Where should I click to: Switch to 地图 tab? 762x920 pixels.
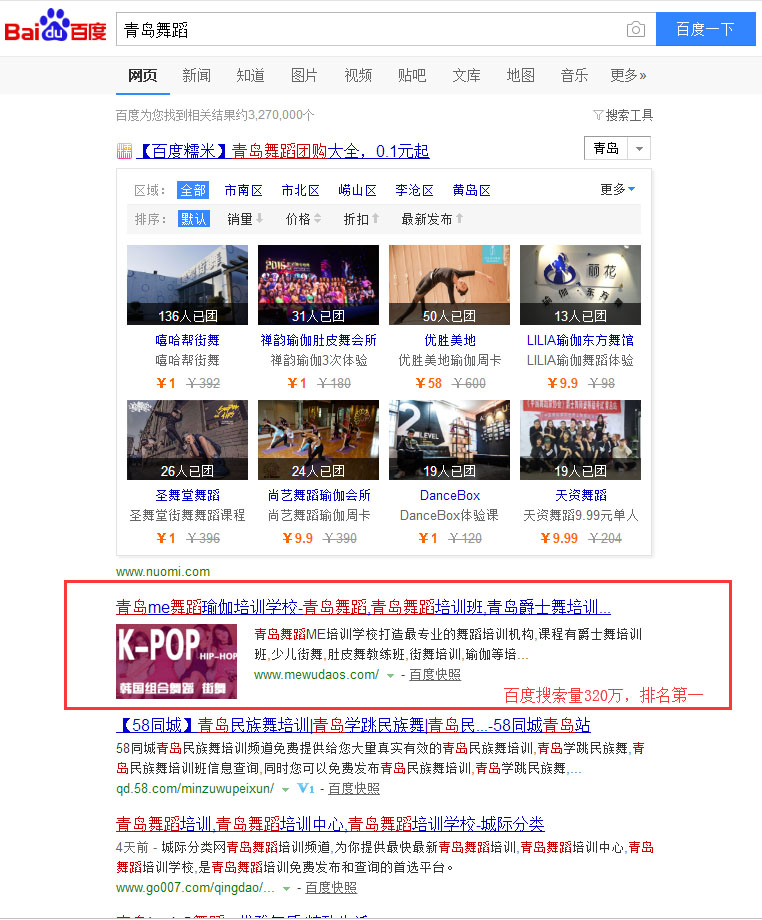tap(520, 75)
